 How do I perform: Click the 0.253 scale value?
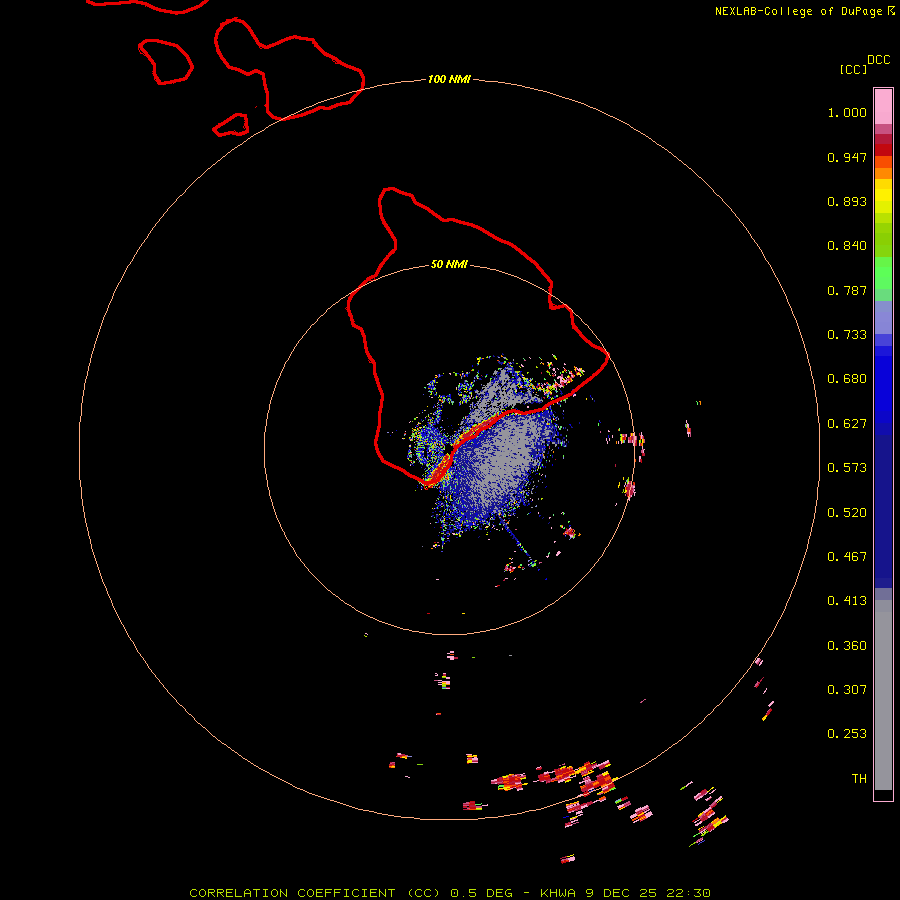coord(847,734)
